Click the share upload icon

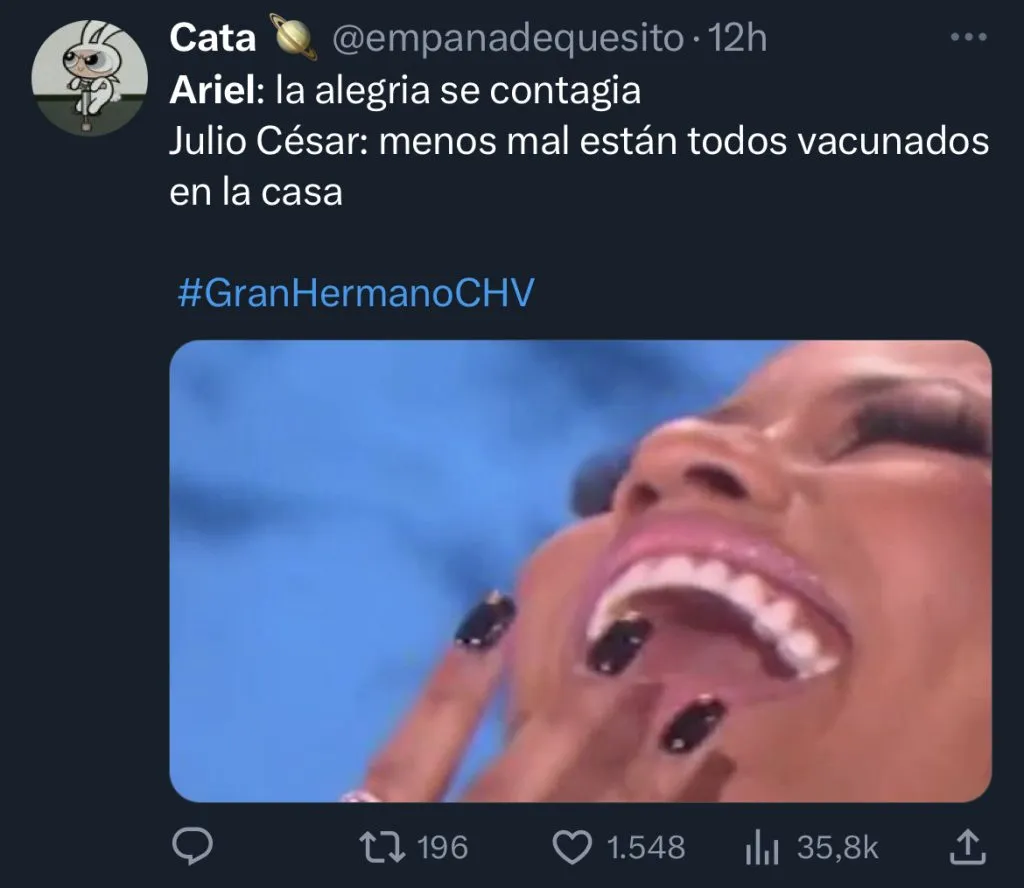click(x=967, y=847)
